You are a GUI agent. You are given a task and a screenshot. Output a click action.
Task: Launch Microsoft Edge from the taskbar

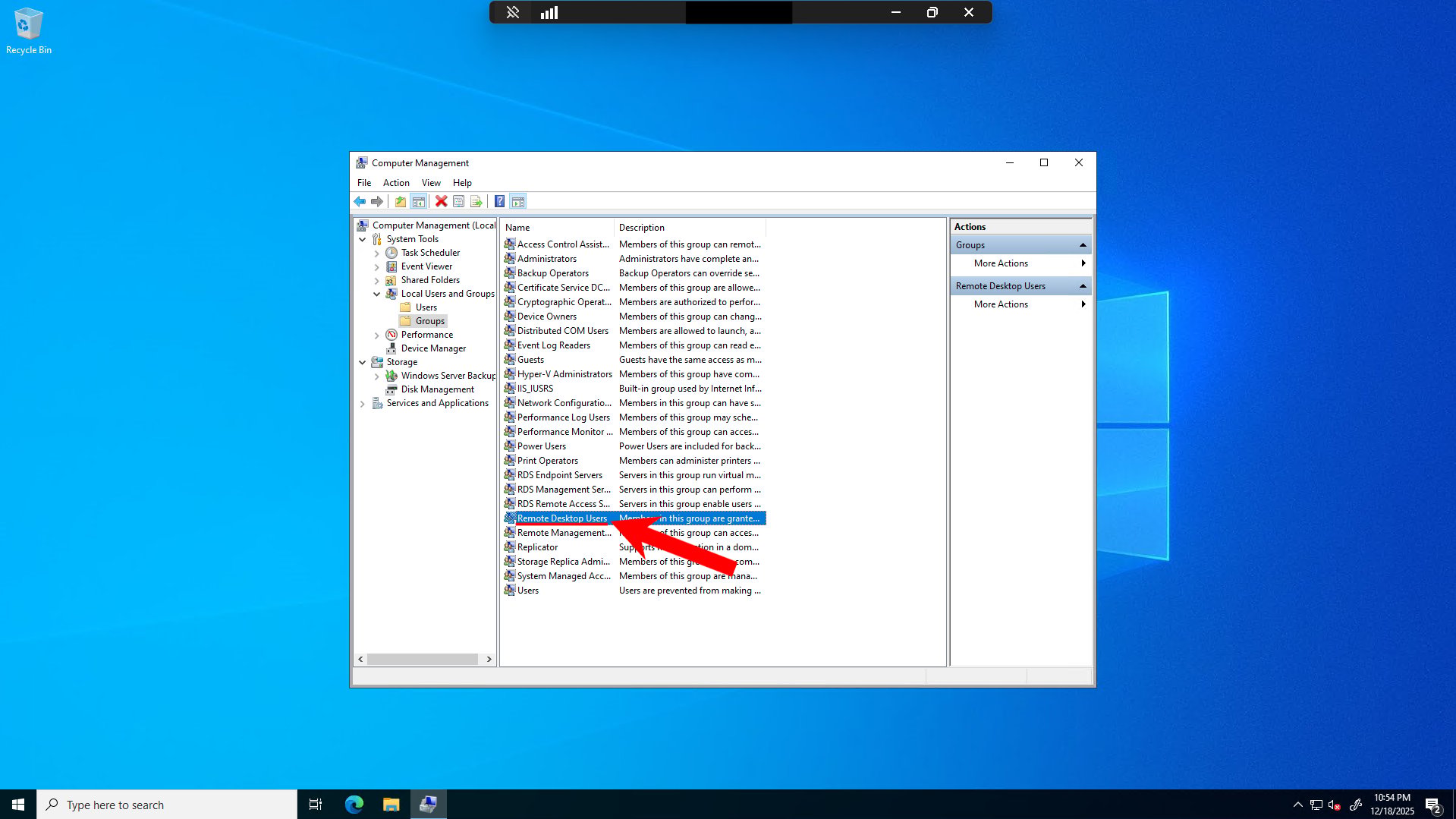pos(354,805)
